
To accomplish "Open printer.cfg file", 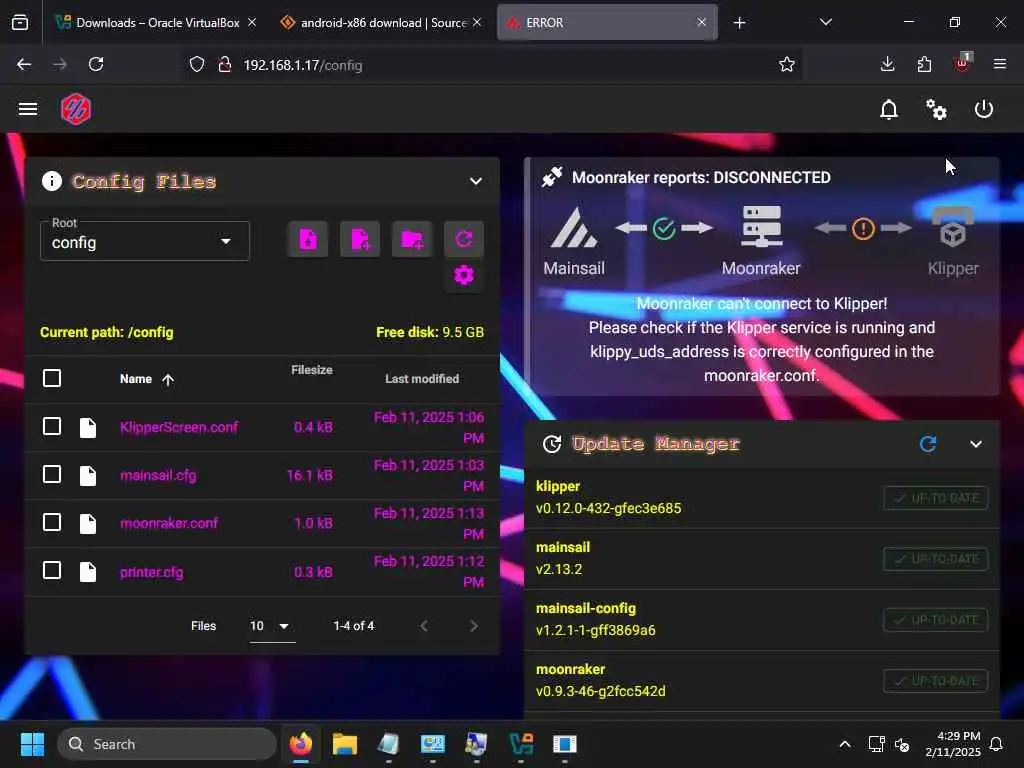I will [x=152, y=572].
